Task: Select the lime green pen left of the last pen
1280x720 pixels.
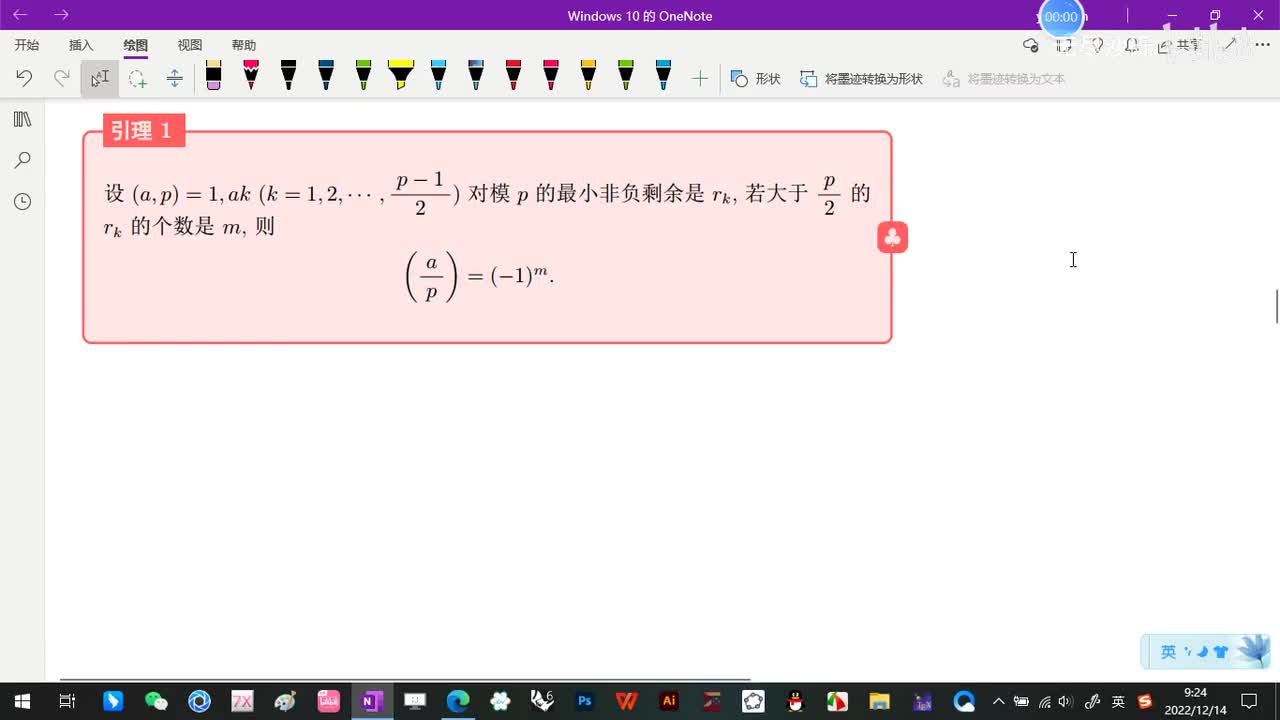Action: point(626,76)
